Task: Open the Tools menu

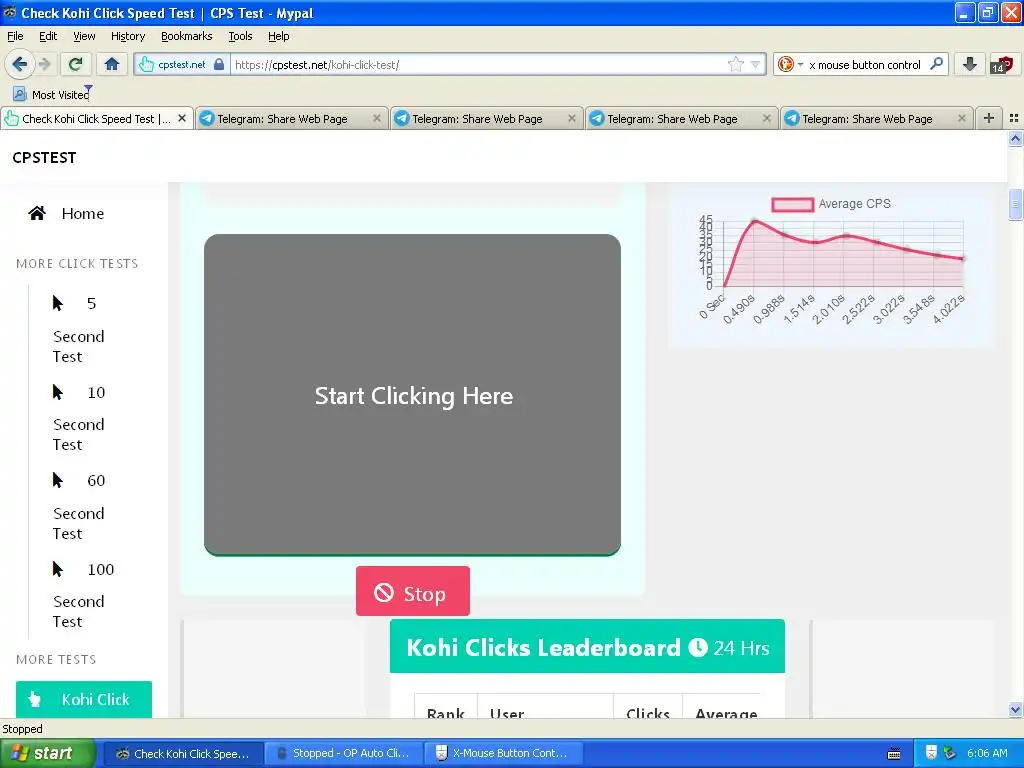Action: [240, 36]
